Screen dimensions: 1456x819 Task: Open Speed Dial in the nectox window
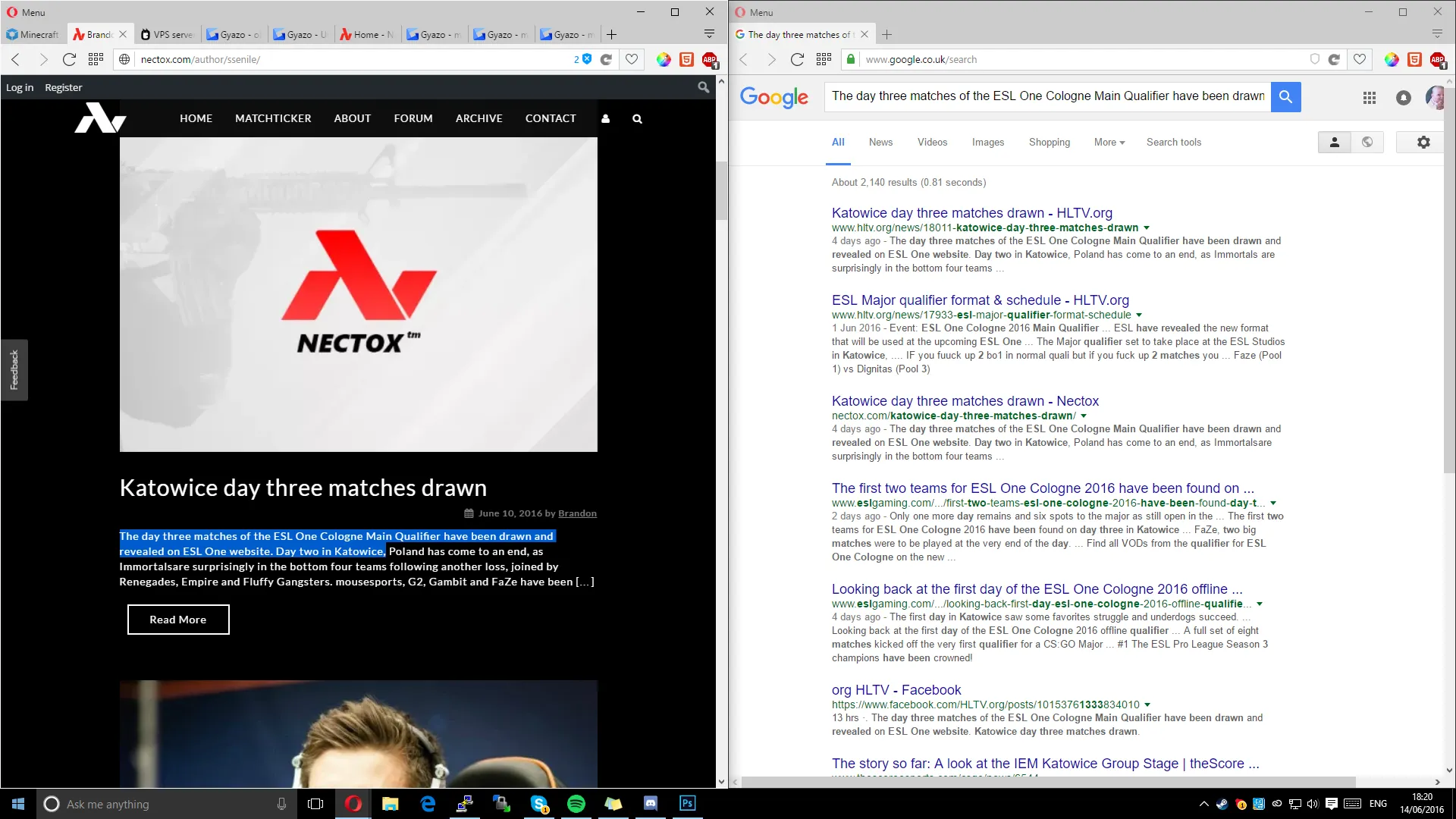pos(96,59)
